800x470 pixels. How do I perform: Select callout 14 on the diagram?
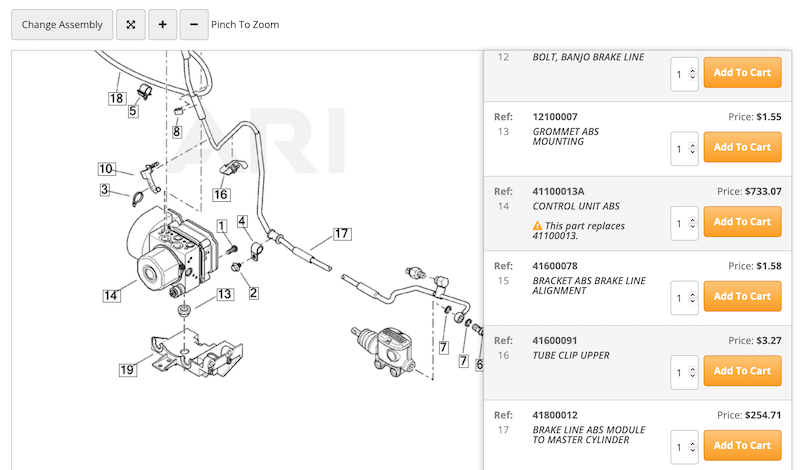click(x=111, y=295)
